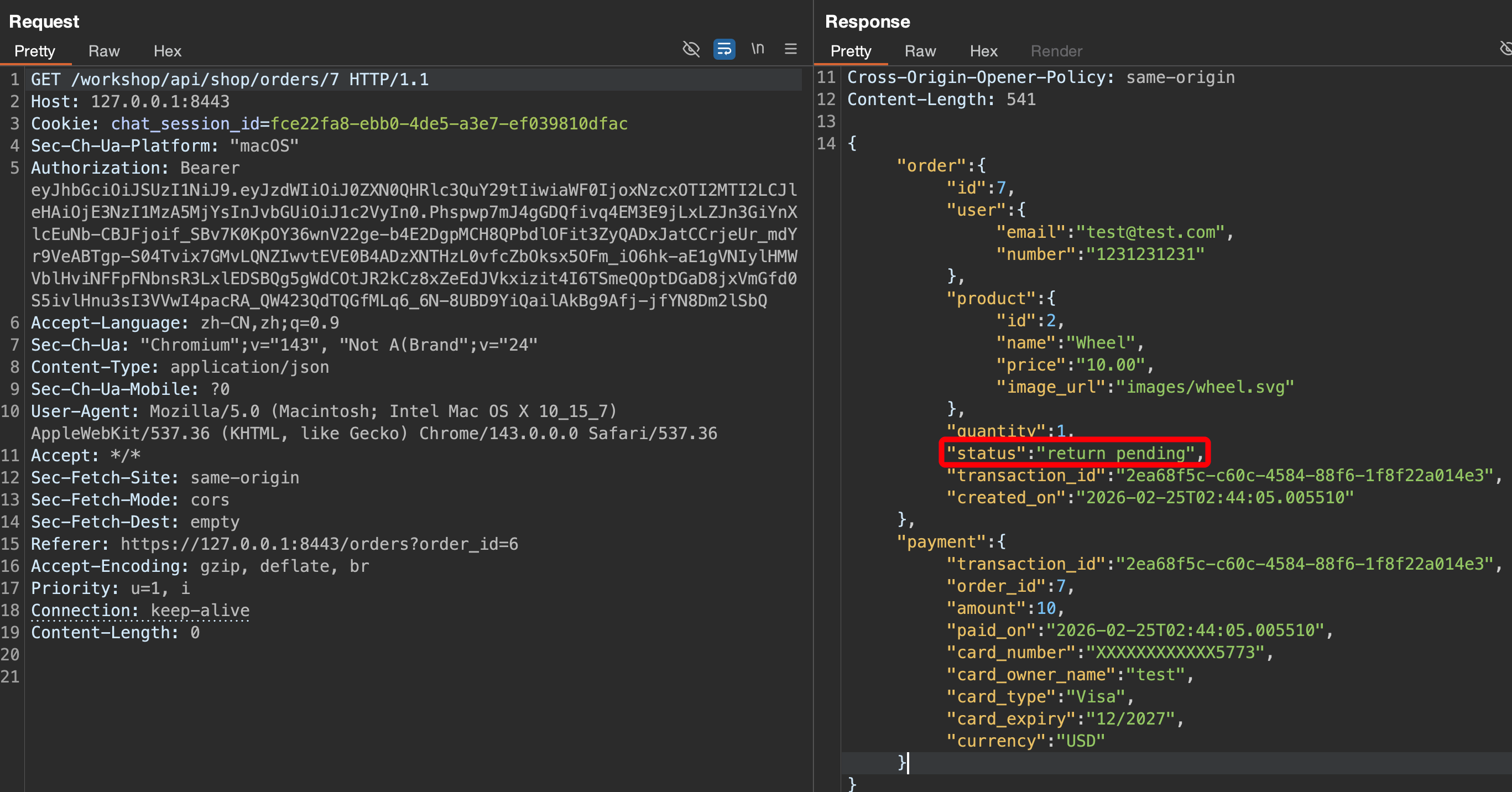Open the Request editor hamburger menu
1512x792 pixels.
tap(791, 49)
